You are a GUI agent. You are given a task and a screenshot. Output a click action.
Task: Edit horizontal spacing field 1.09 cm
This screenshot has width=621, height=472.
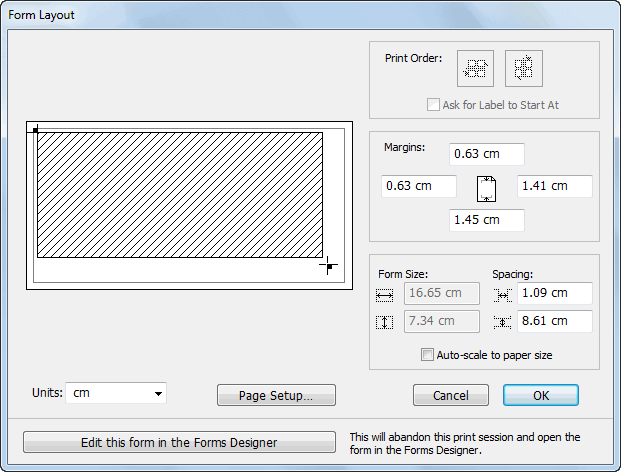coord(555,293)
